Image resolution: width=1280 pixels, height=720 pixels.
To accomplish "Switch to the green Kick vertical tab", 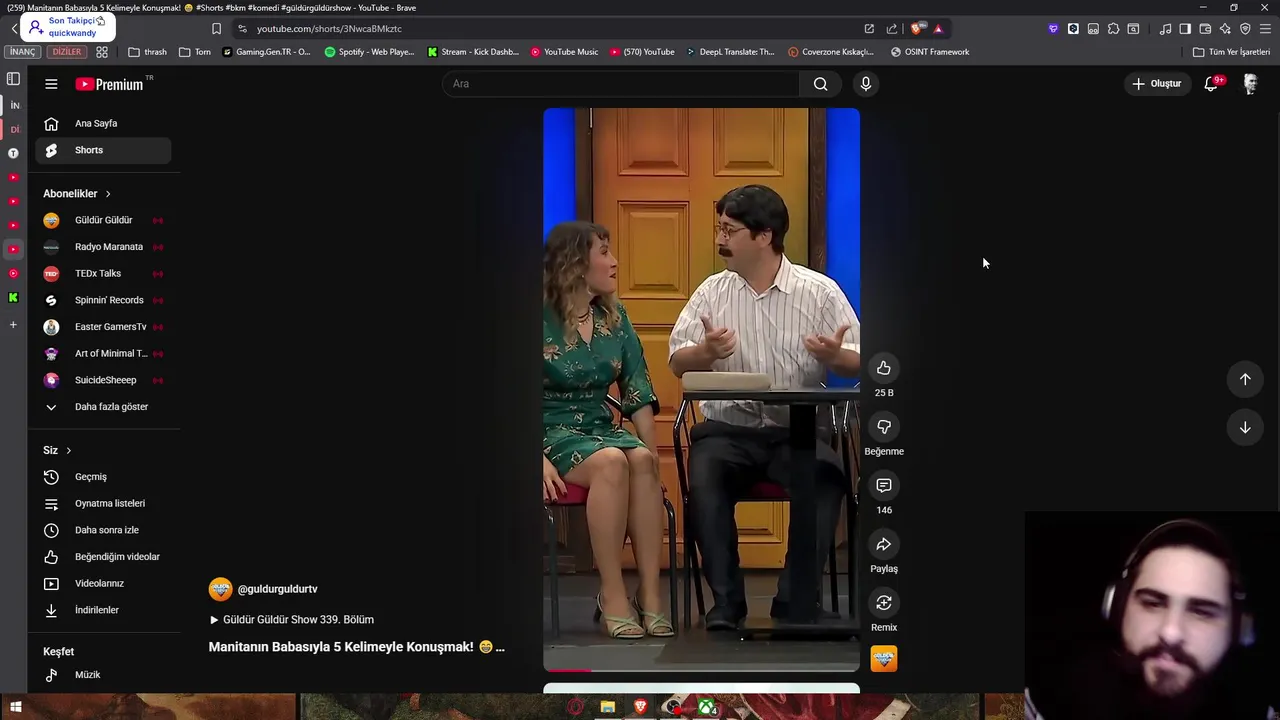I will 13,298.
